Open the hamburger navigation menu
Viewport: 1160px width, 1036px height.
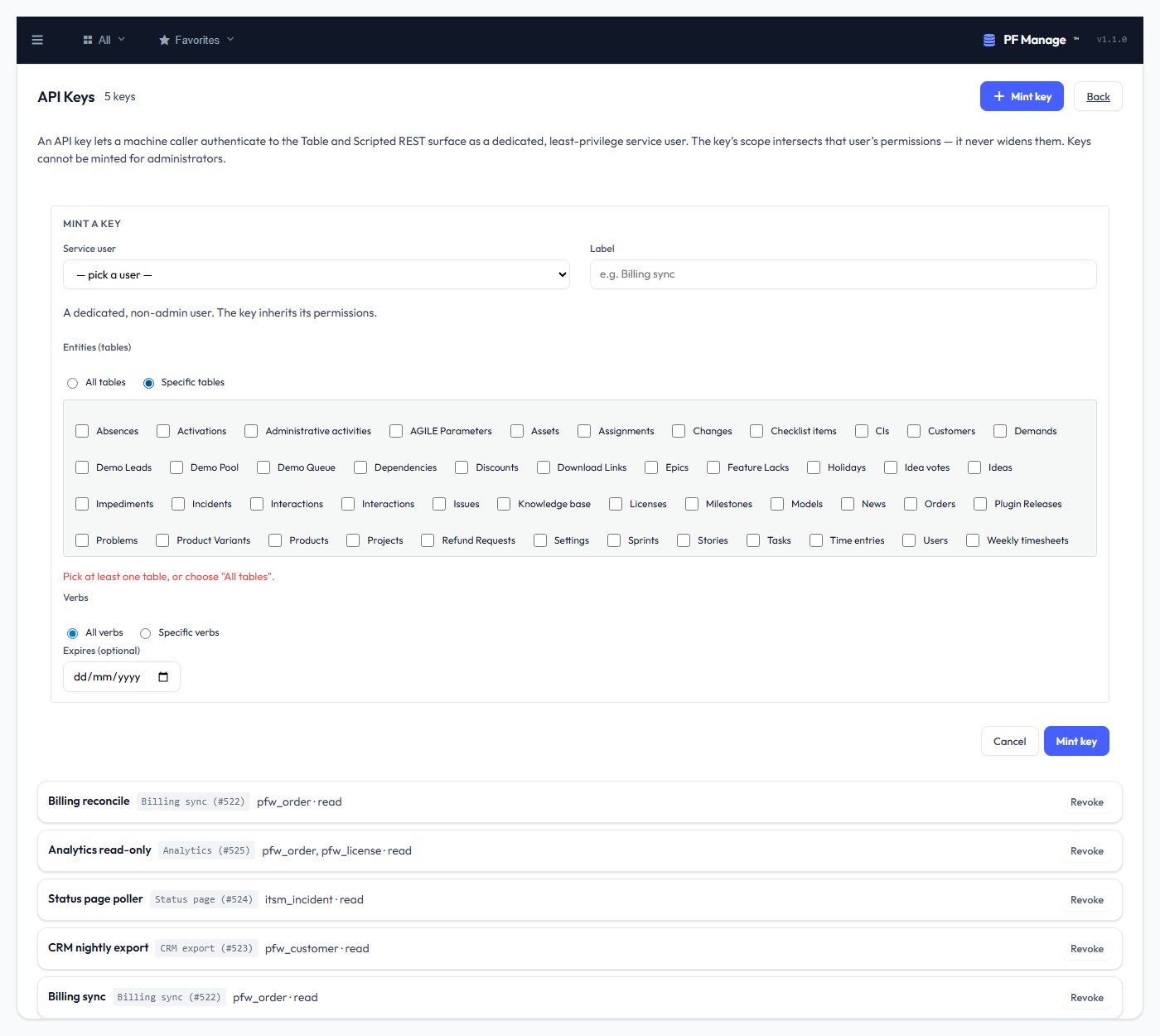pos(37,40)
